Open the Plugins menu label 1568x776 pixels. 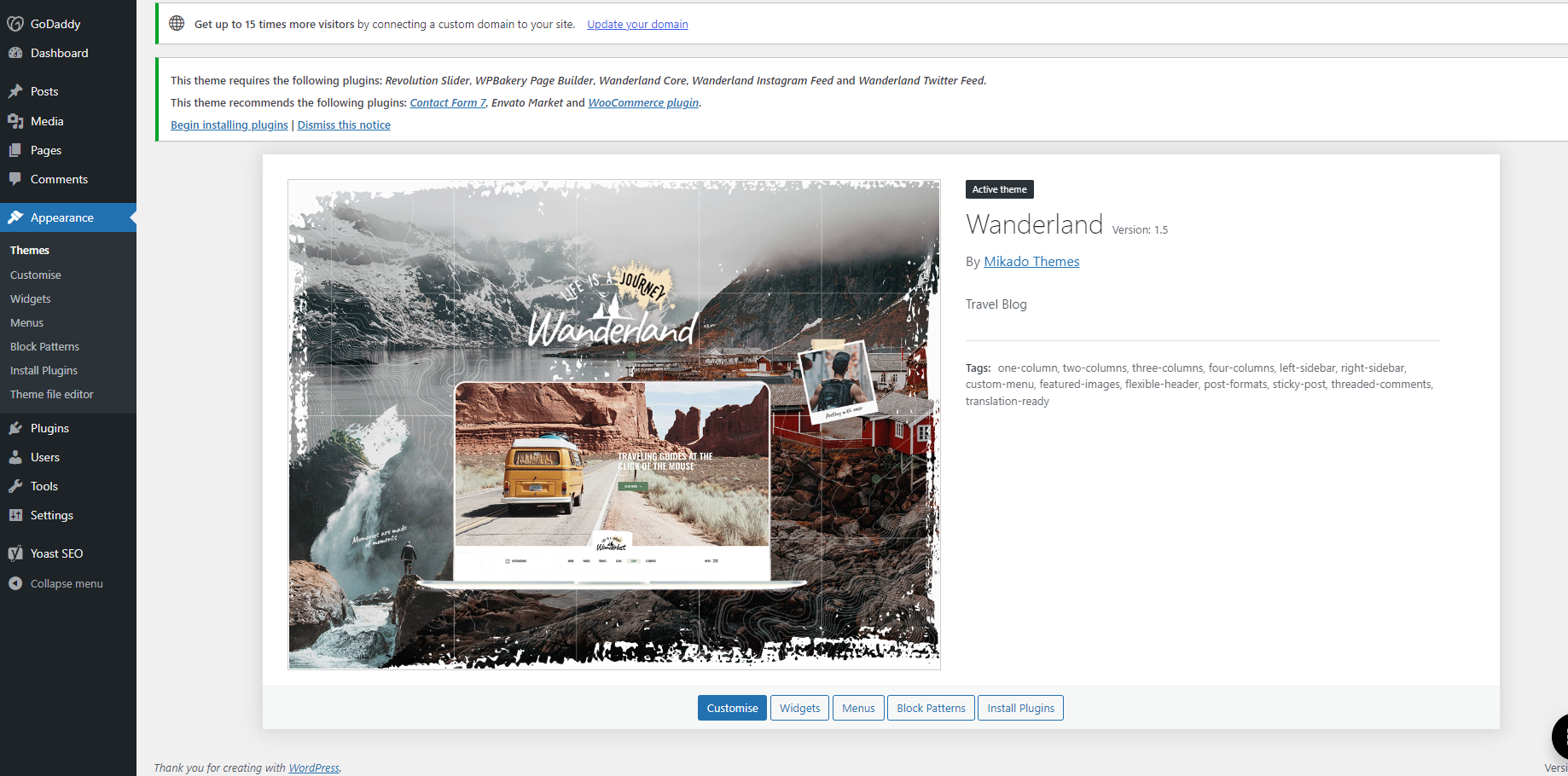coord(49,428)
